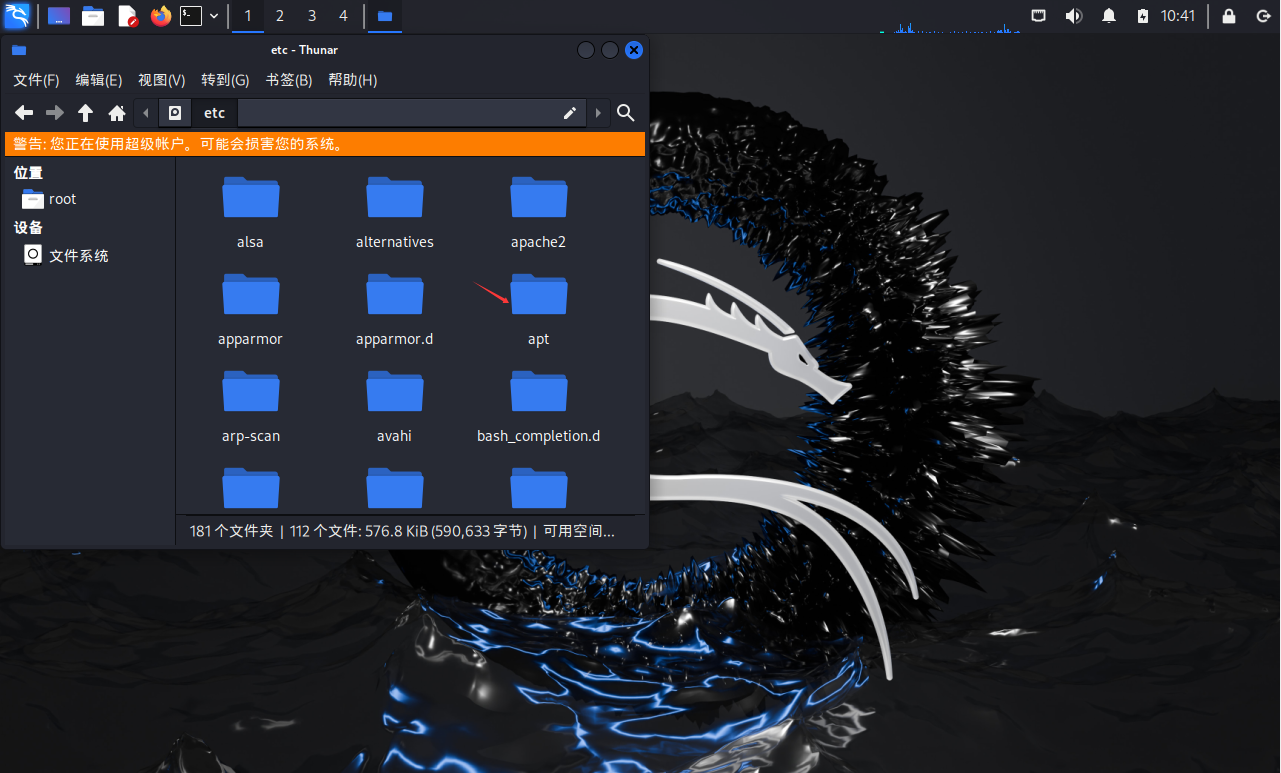Click the network connection tray icon

coord(1039,16)
